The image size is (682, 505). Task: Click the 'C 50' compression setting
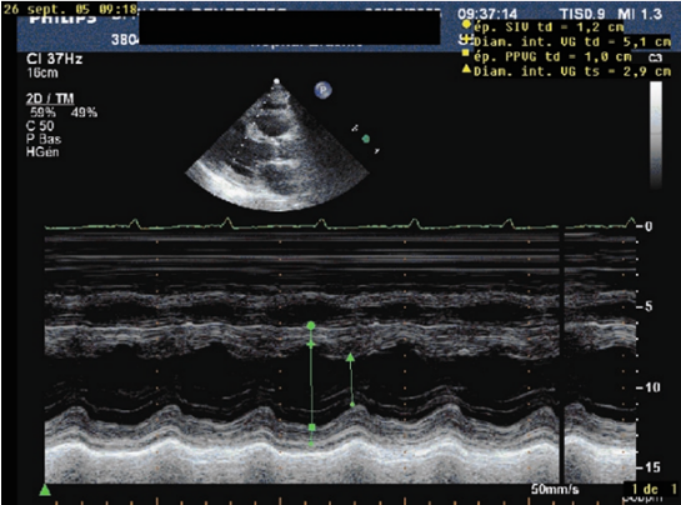(40, 126)
